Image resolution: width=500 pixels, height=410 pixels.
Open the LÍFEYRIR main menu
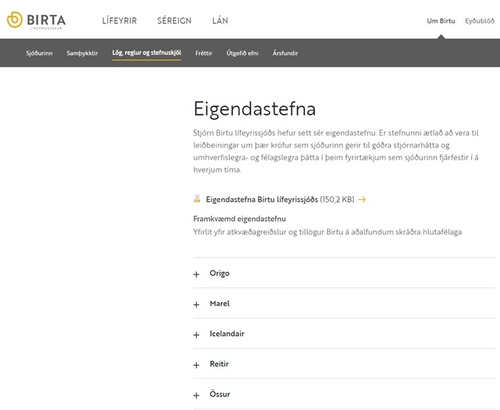tap(119, 21)
